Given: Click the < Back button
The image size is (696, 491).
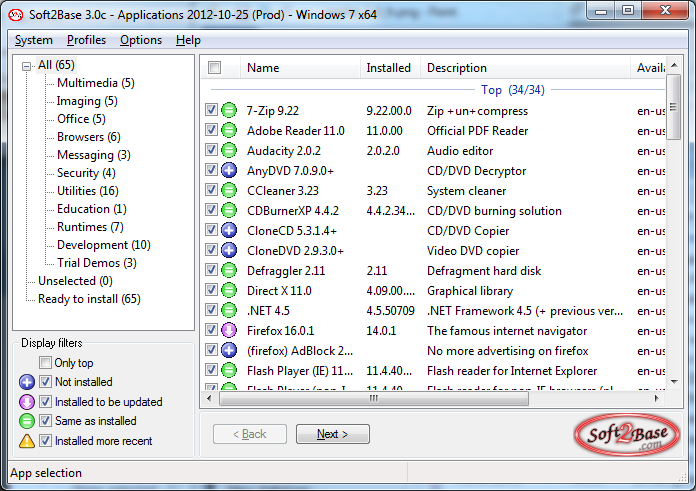Looking at the screenshot, I should click(x=250, y=434).
